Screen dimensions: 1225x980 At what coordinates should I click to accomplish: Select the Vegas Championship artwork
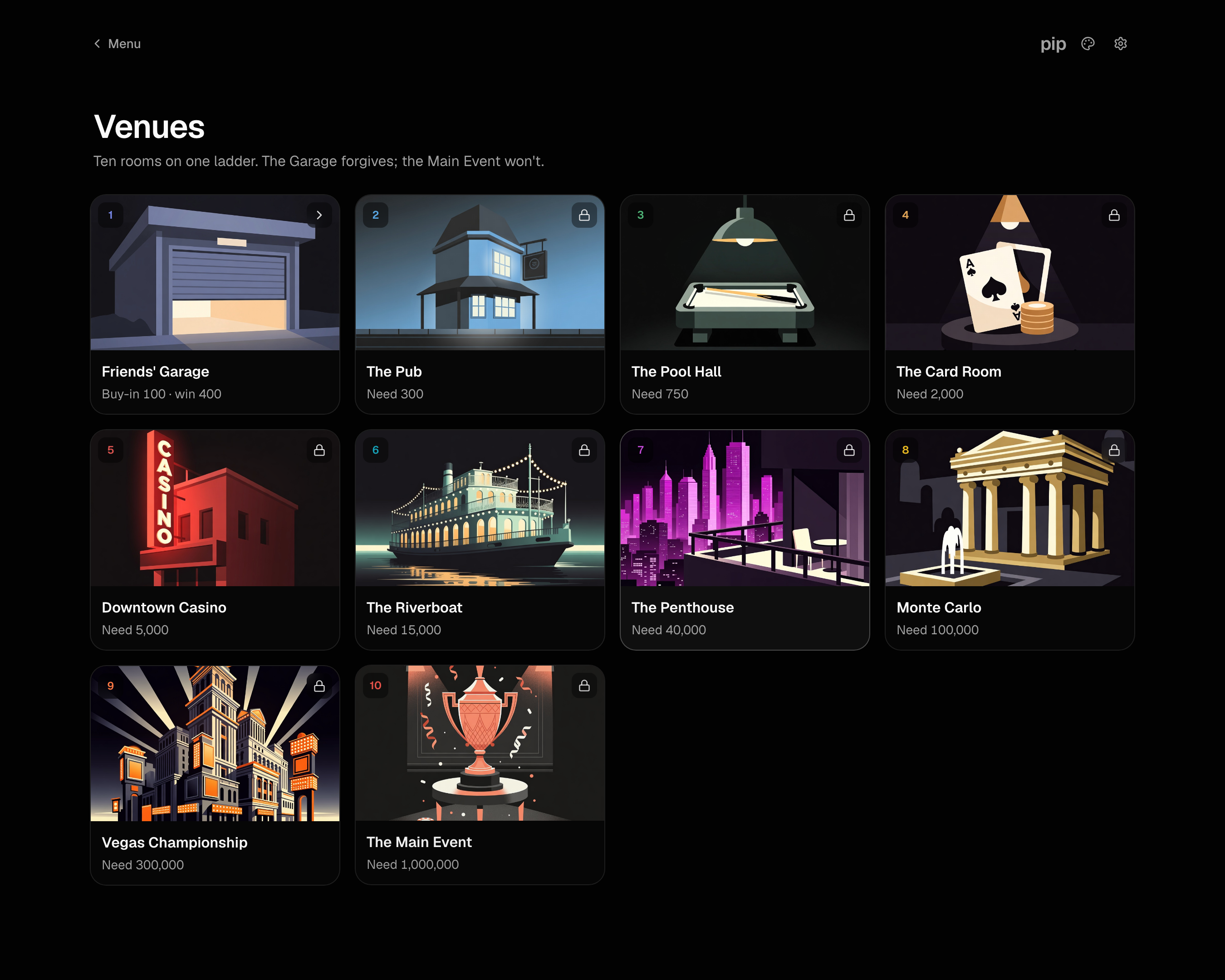coord(215,744)
